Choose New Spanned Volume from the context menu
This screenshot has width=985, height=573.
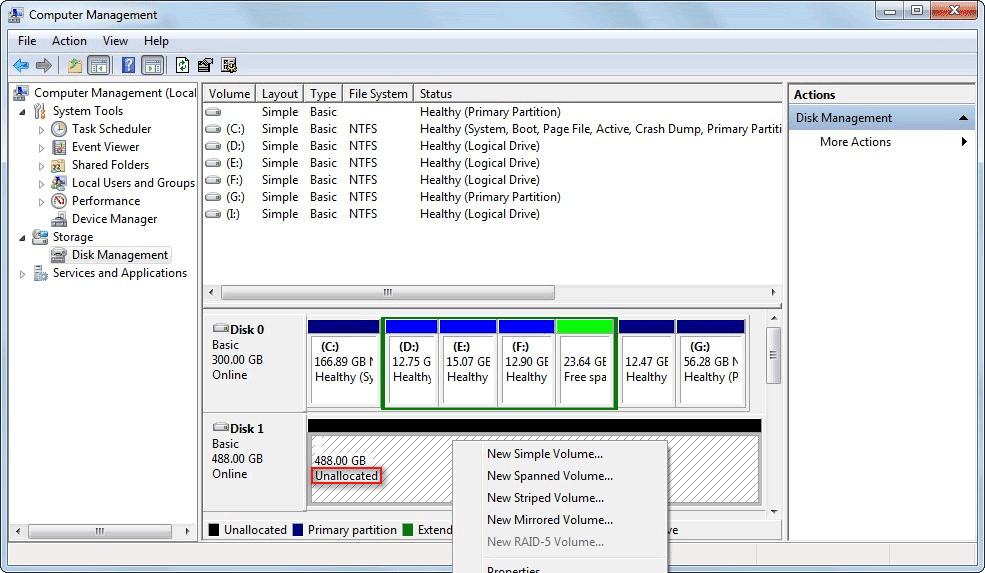tap(549, 476)
